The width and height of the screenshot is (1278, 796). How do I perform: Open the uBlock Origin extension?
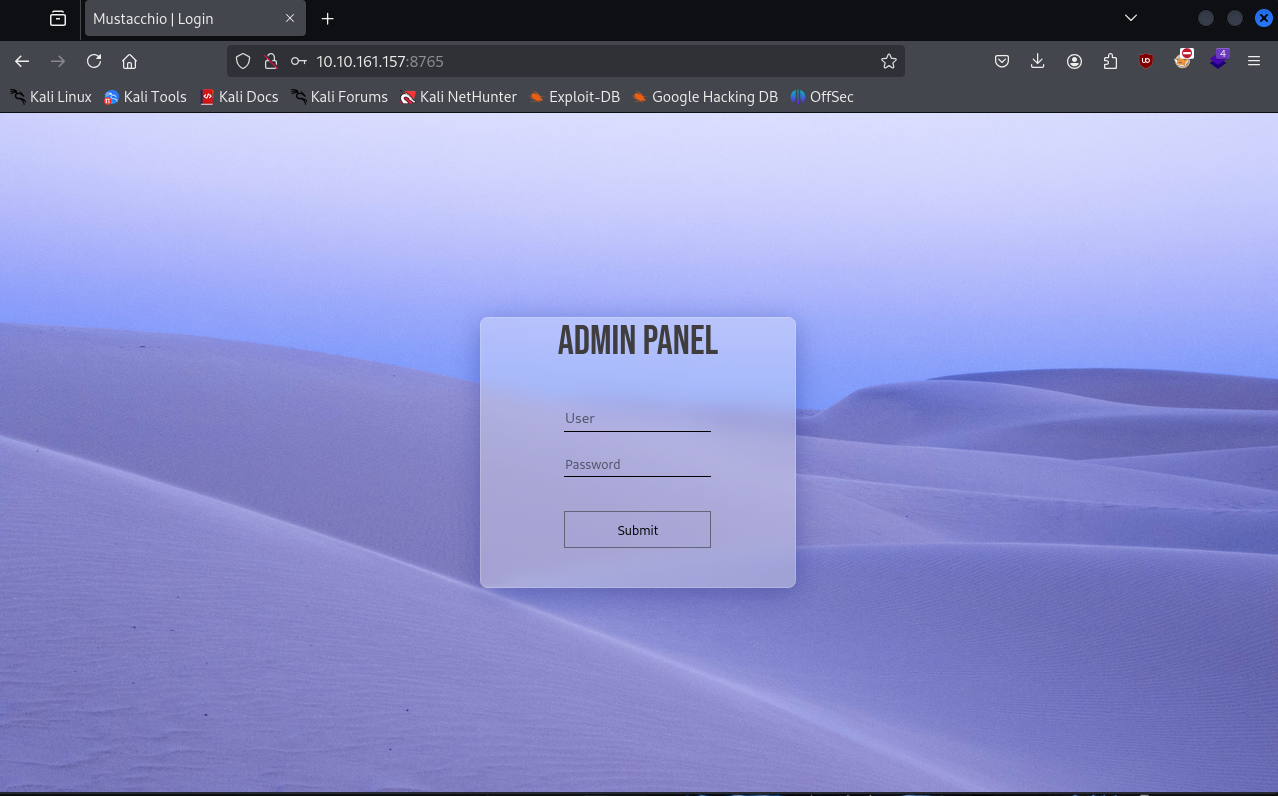tap(1146, 61)
